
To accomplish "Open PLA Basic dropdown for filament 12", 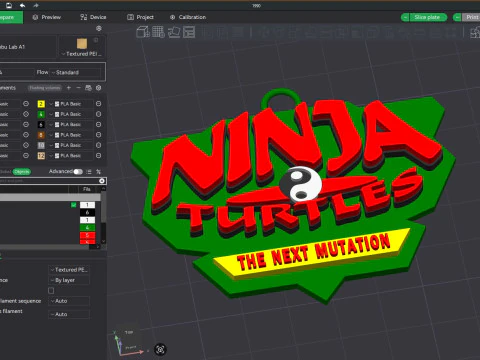I will (x=71, y=155).
